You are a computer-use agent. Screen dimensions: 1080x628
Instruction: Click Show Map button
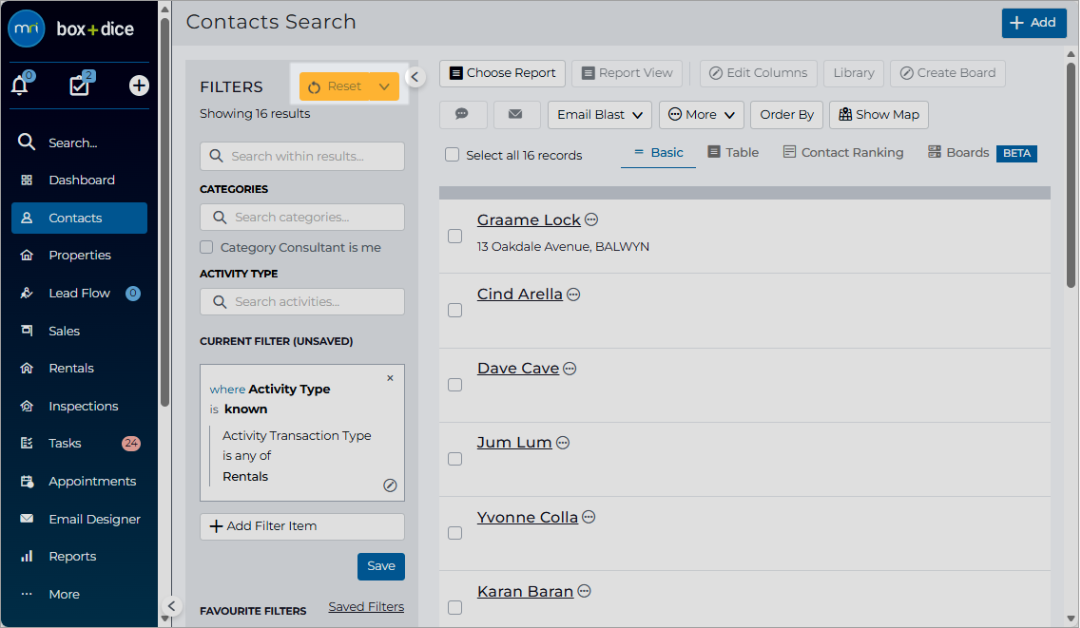click(x=879, y=114)
